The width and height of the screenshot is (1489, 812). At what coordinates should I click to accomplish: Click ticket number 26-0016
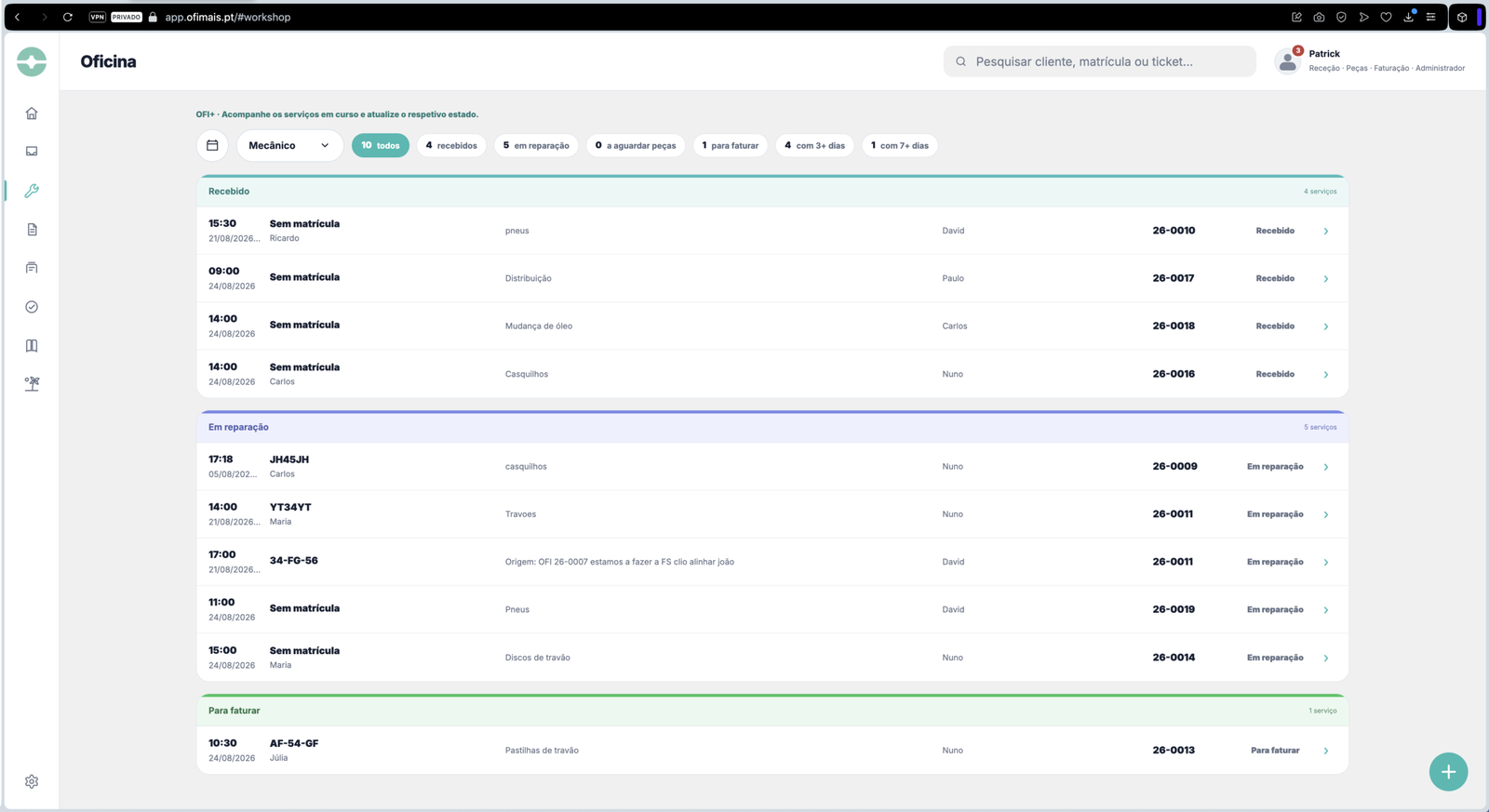pos(1174,374)
